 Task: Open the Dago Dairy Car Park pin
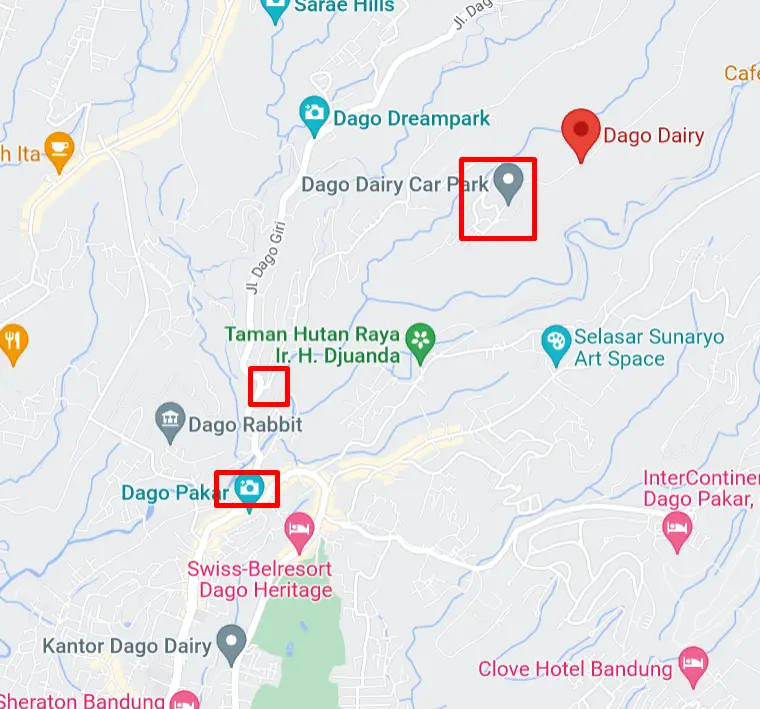click(x=508, y=184)
